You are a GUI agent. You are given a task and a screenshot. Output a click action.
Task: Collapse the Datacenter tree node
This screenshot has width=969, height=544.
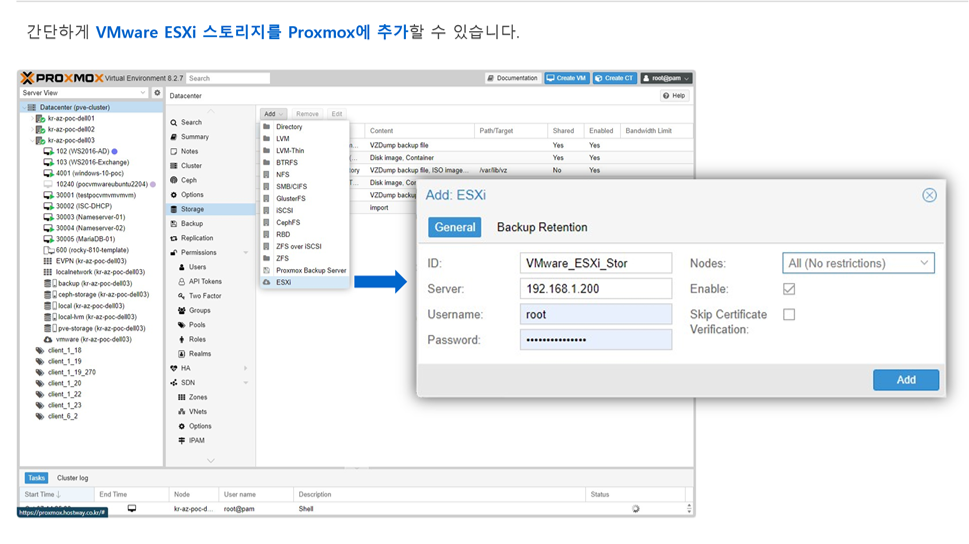24,108
